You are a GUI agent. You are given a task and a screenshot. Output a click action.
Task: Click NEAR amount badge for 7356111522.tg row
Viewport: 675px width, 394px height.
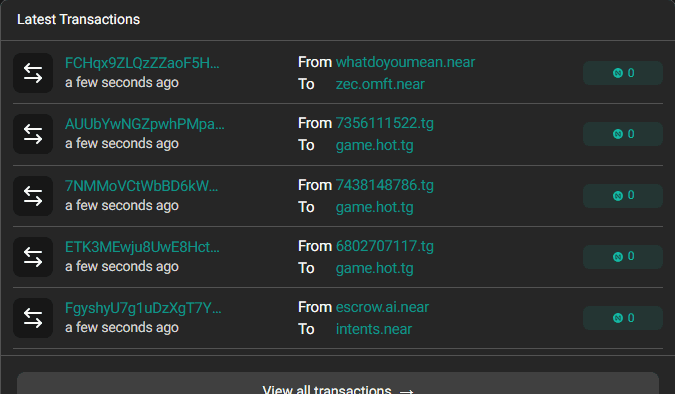click(623, 134)
